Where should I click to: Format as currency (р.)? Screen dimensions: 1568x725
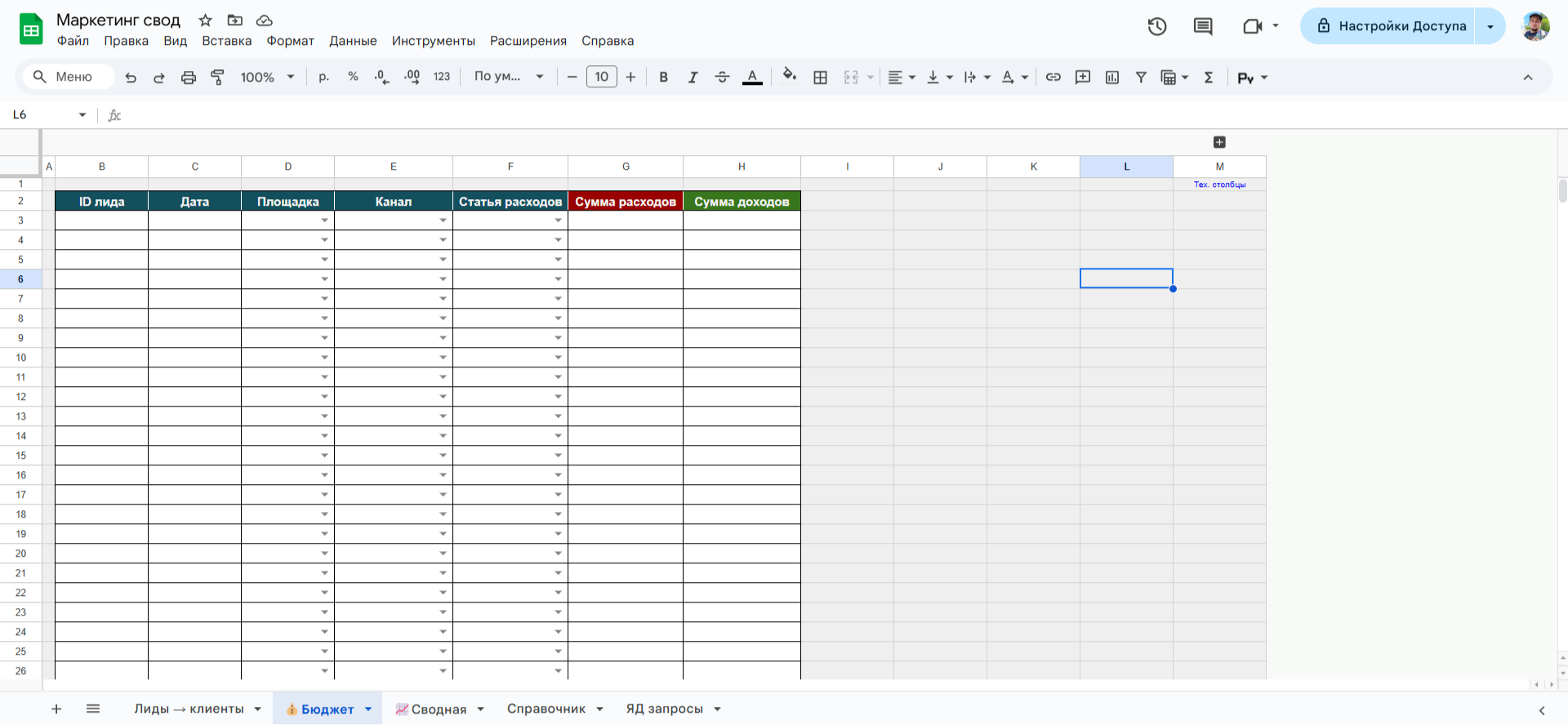324,77
